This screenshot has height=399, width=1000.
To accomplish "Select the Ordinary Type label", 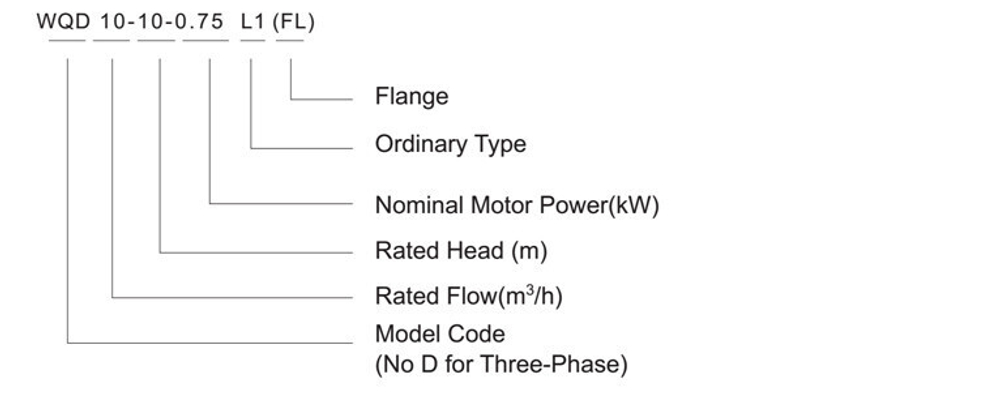I will 450,145.
